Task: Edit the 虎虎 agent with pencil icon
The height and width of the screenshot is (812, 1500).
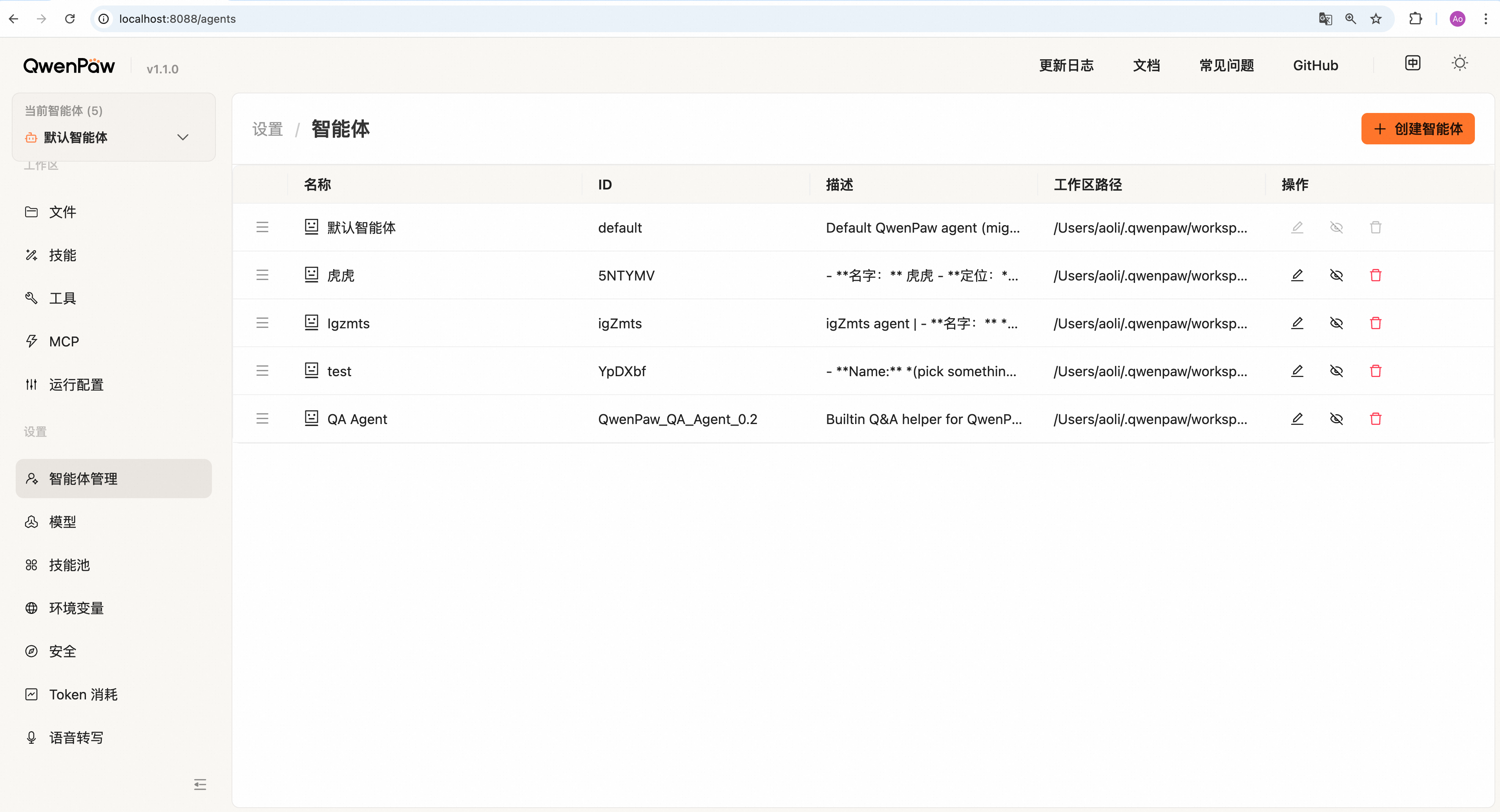Action: click(1297, 275)
